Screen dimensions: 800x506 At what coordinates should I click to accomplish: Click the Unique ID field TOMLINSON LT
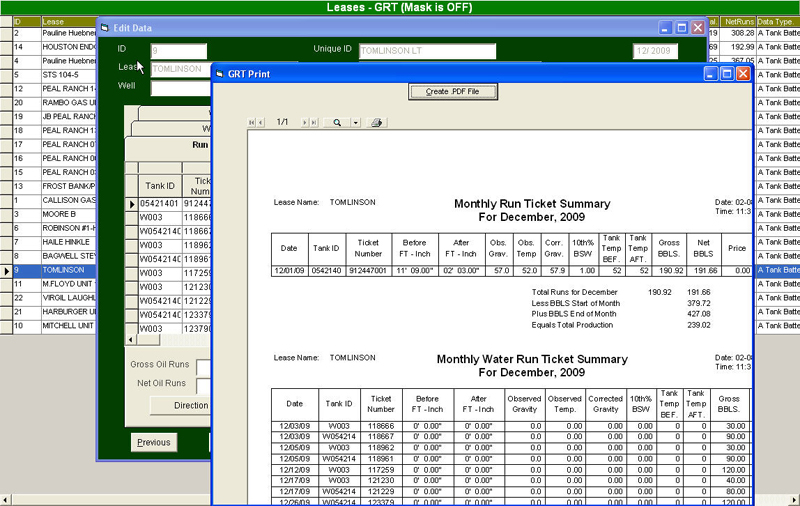coord(427,51)
